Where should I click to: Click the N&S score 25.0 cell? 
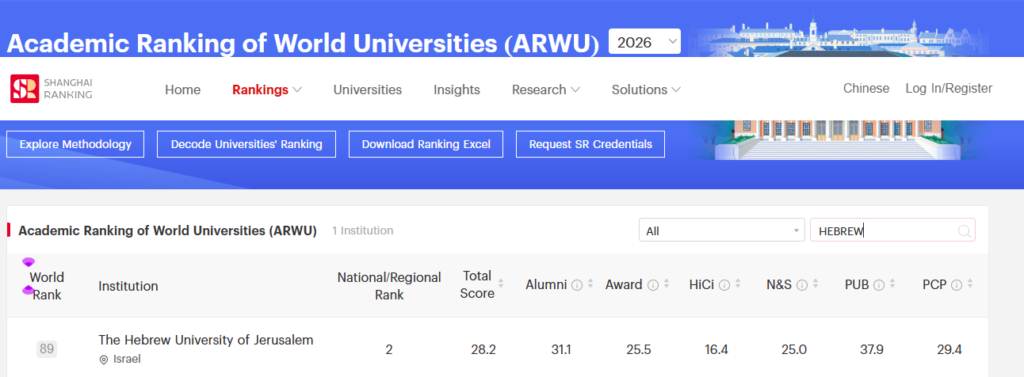point(793,350)
